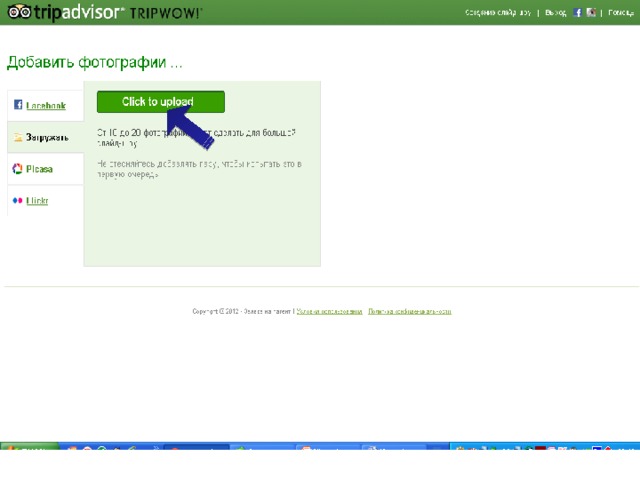Switch to the Flickr photo source tab
640x480 pixels.
pos(46,200)
